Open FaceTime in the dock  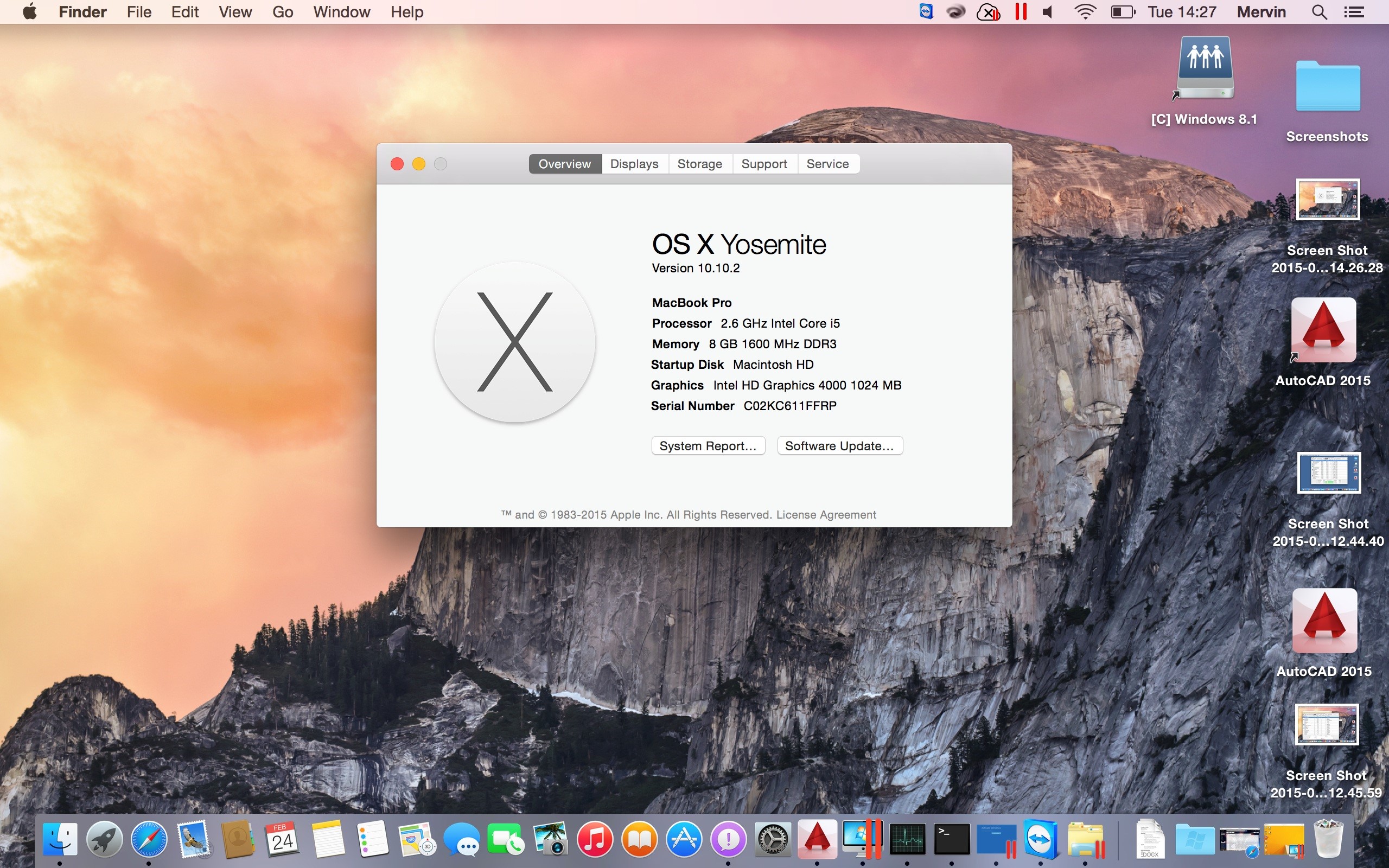(506, 839)
